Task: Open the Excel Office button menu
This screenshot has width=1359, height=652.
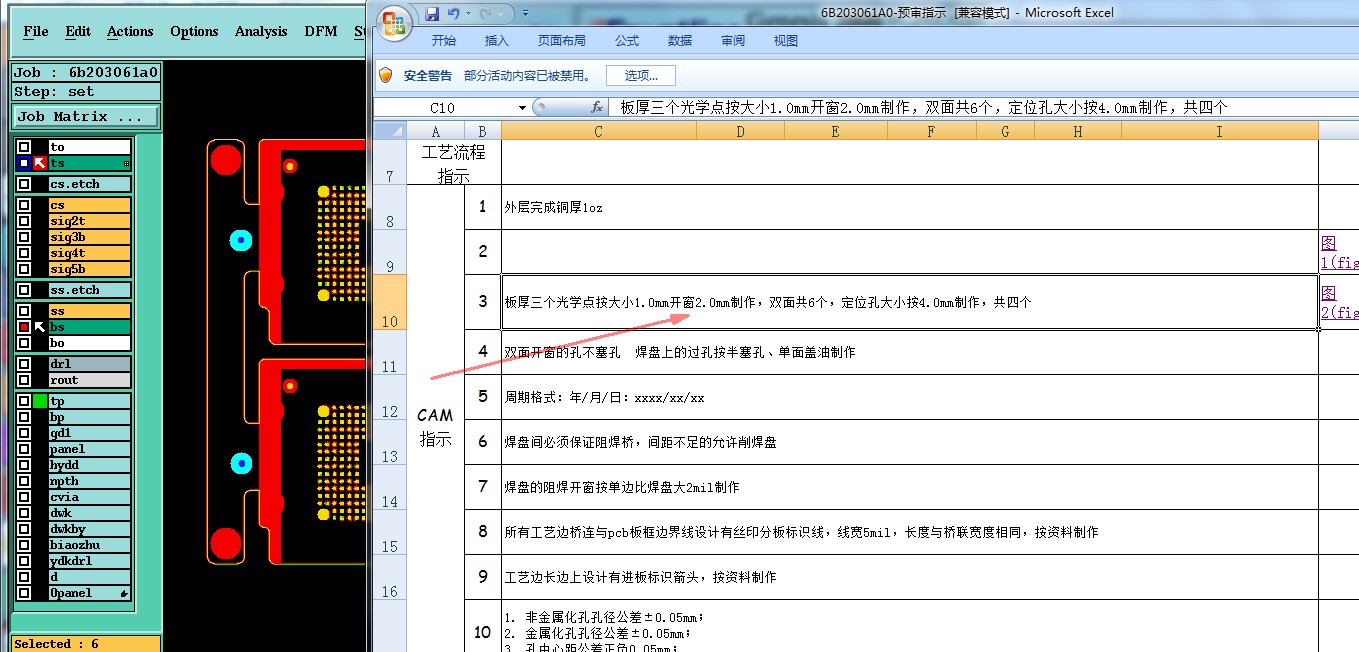Action: coord(395,21)
